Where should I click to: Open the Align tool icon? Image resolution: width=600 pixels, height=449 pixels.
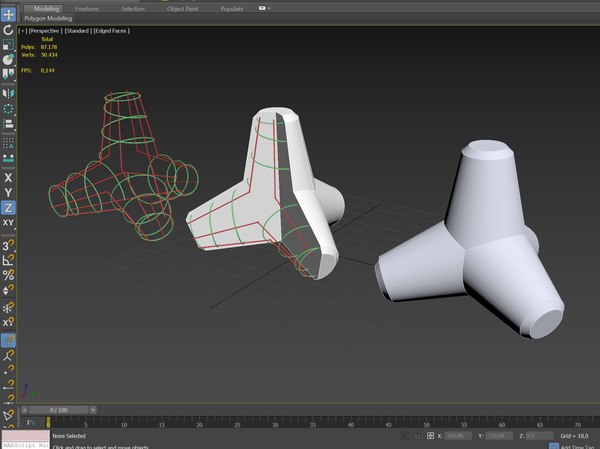click(x=8, y=124)
